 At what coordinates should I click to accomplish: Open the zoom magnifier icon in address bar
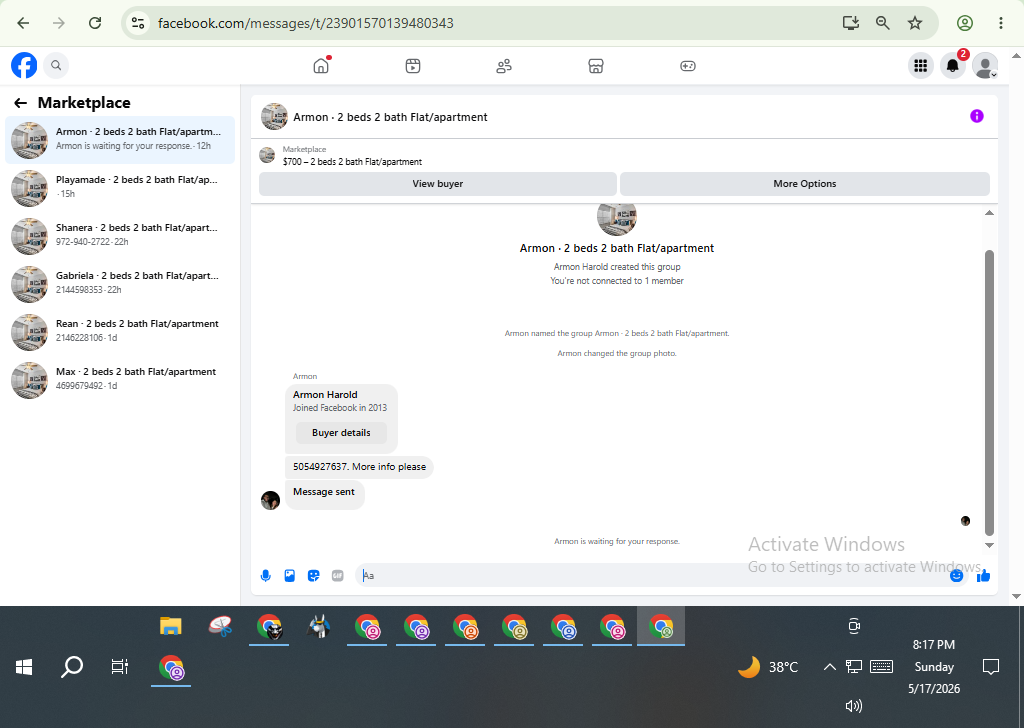pos(883,23)
